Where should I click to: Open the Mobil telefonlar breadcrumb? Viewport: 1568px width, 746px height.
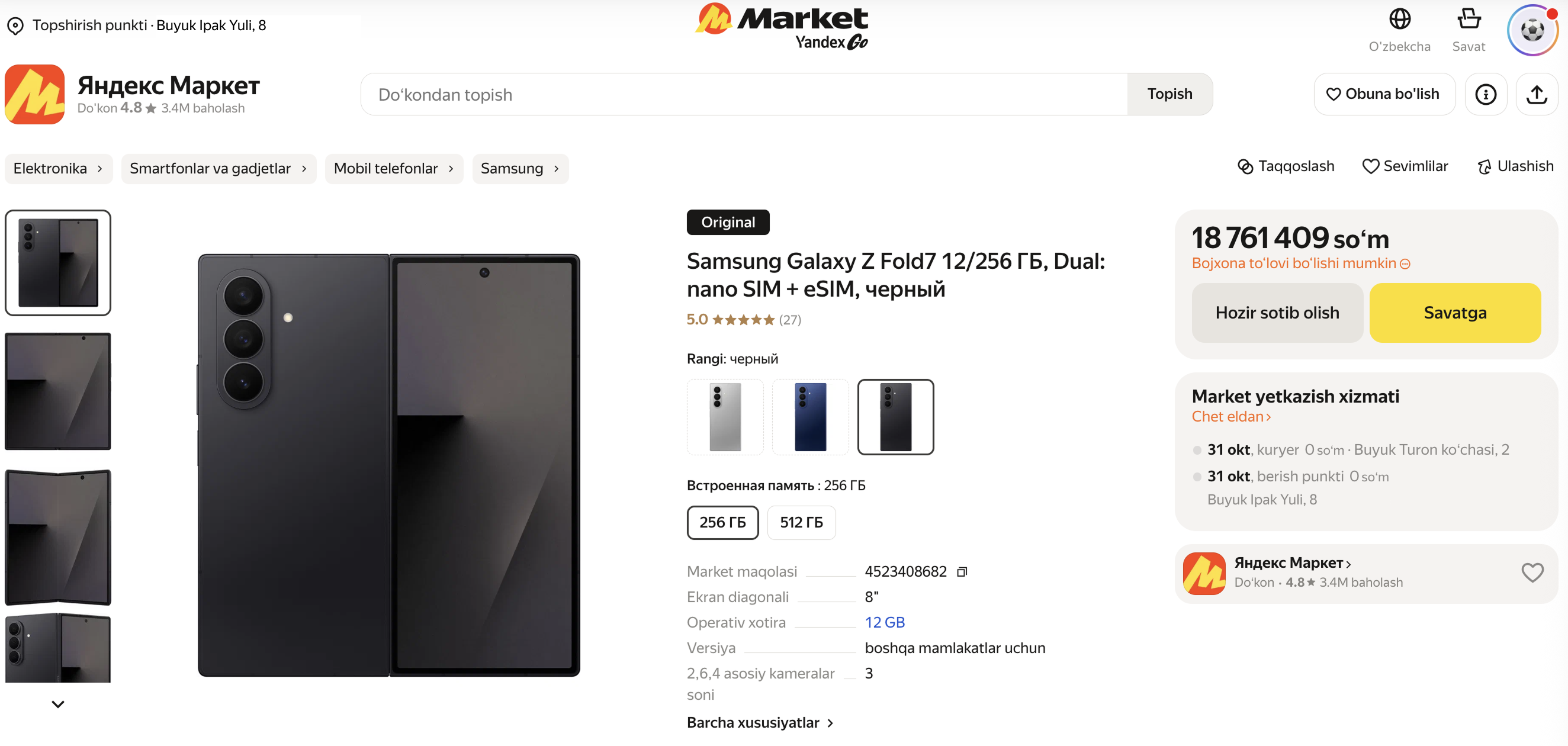pyautogui.click(x=393, y=169)
